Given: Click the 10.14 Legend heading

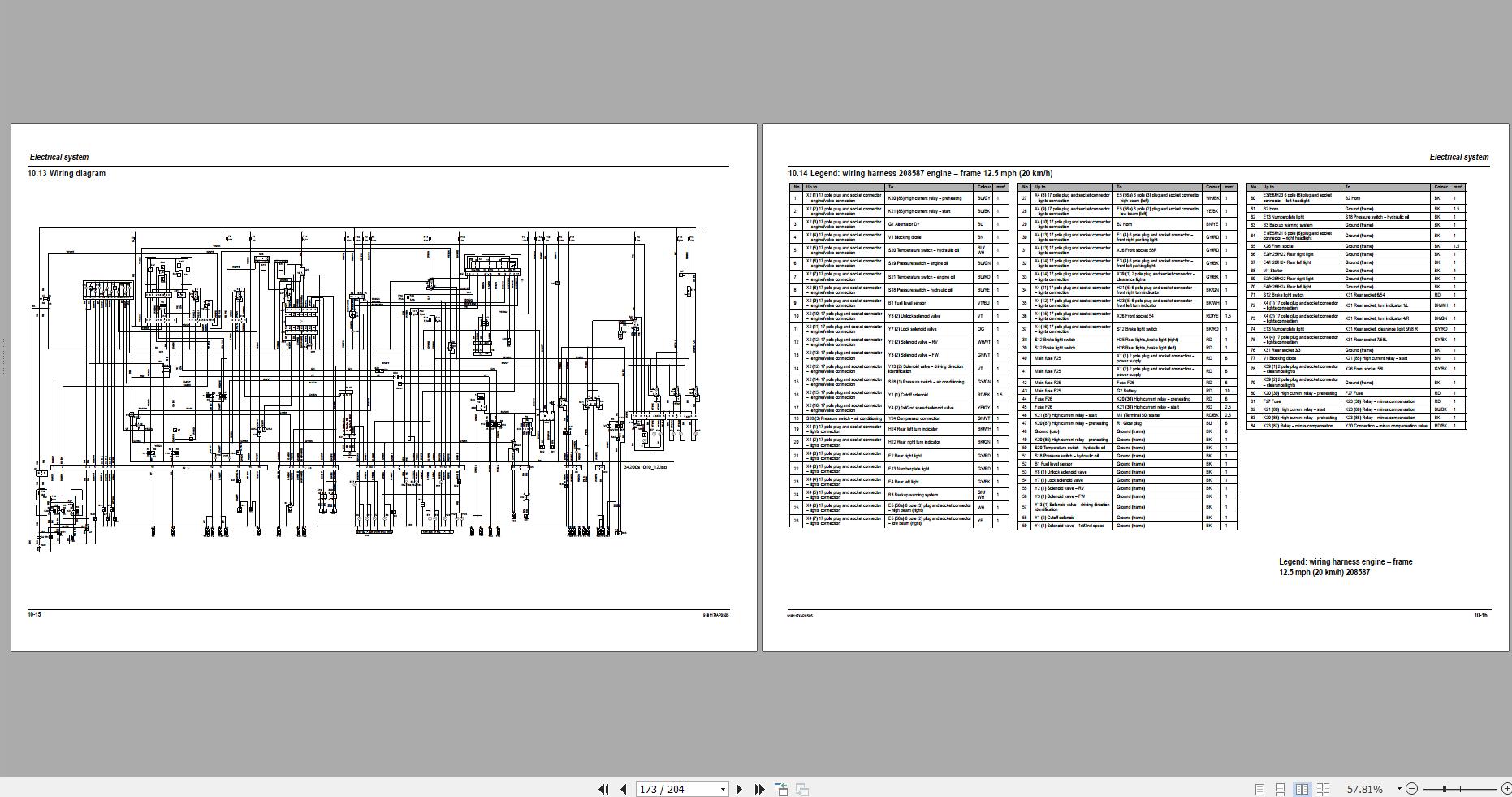Looking at the screenshot, I should tap(919, 173).
